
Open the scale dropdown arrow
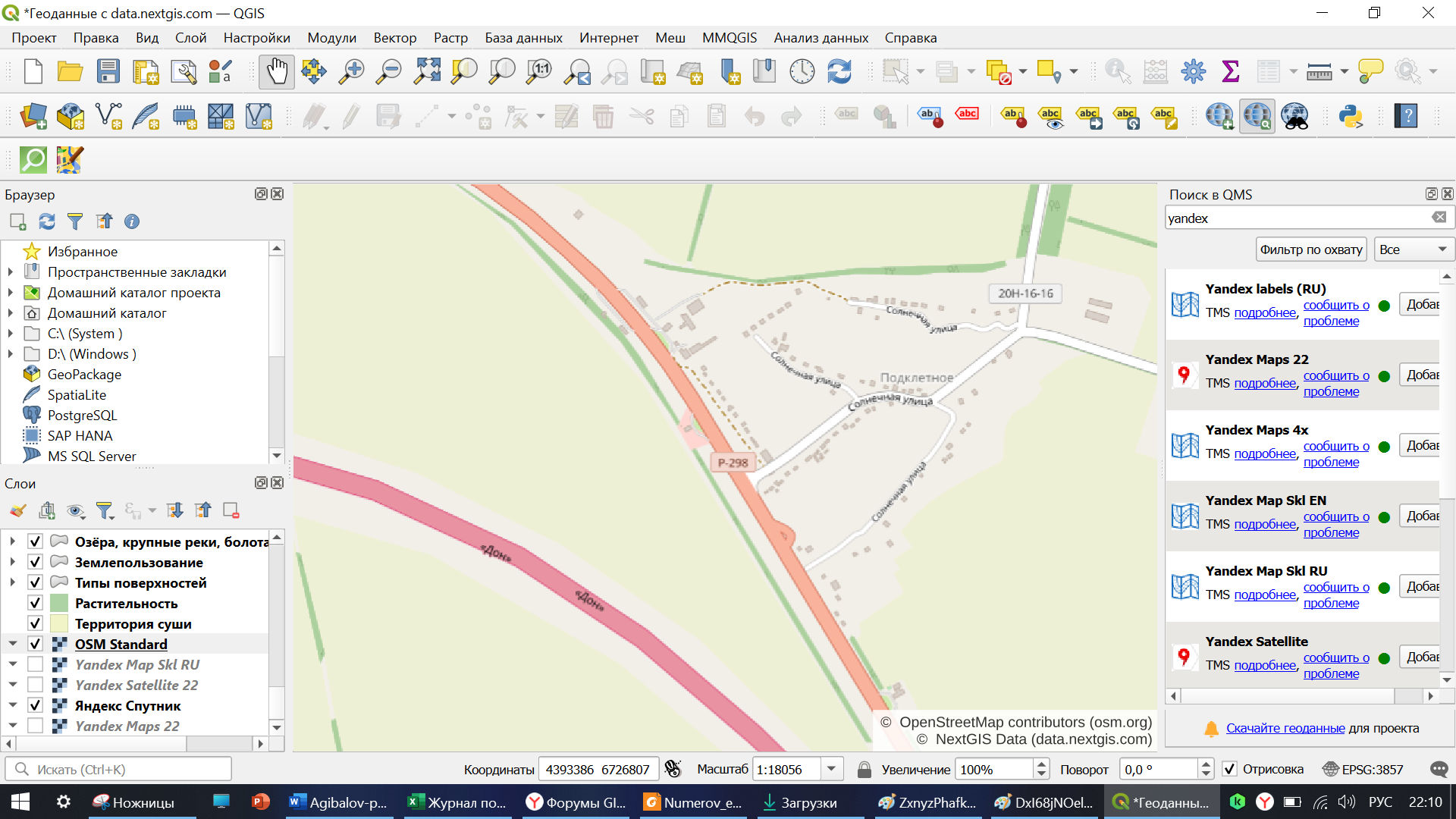pyautogui.click(x=831, y=769)
